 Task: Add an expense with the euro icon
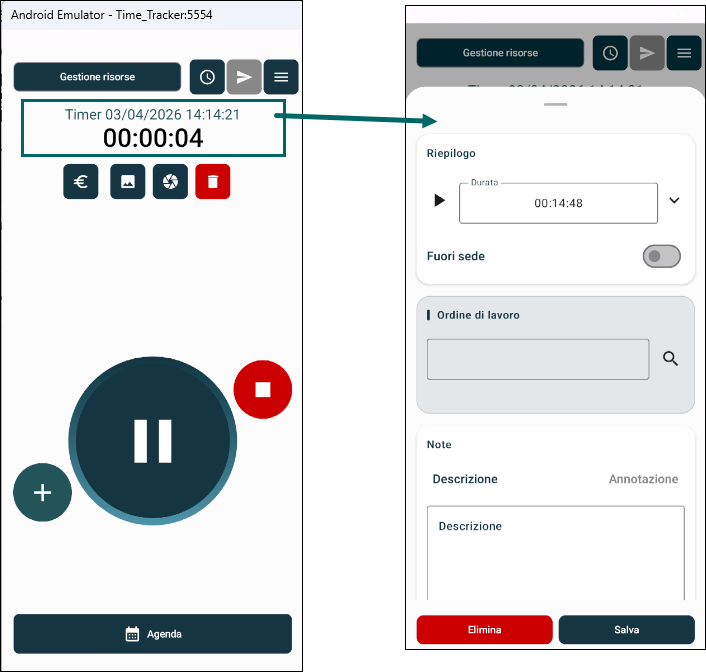(81, 182)
